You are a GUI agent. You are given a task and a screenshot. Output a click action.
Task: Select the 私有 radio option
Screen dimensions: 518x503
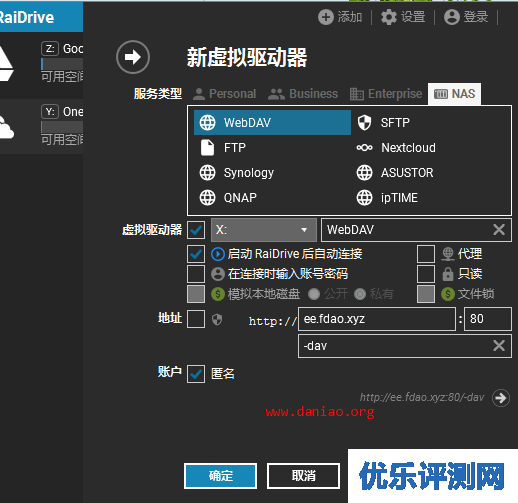point(360,294)
